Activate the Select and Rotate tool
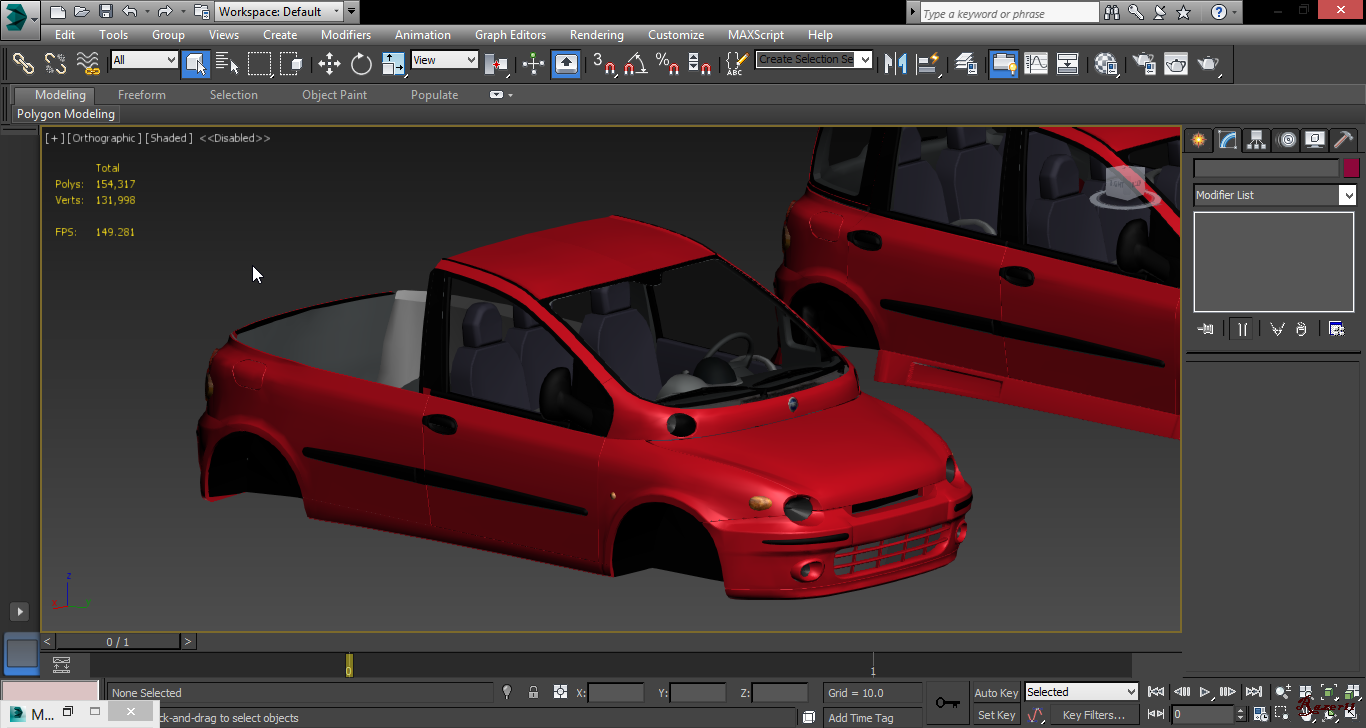 pos(361,65)
